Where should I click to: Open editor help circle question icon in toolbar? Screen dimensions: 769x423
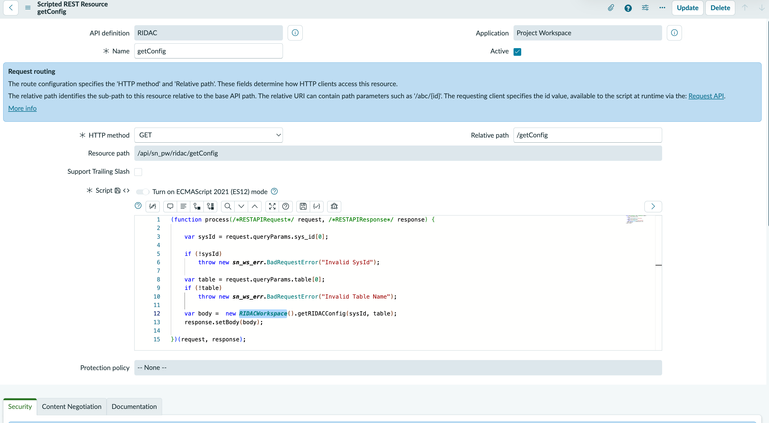pos(286,206)
